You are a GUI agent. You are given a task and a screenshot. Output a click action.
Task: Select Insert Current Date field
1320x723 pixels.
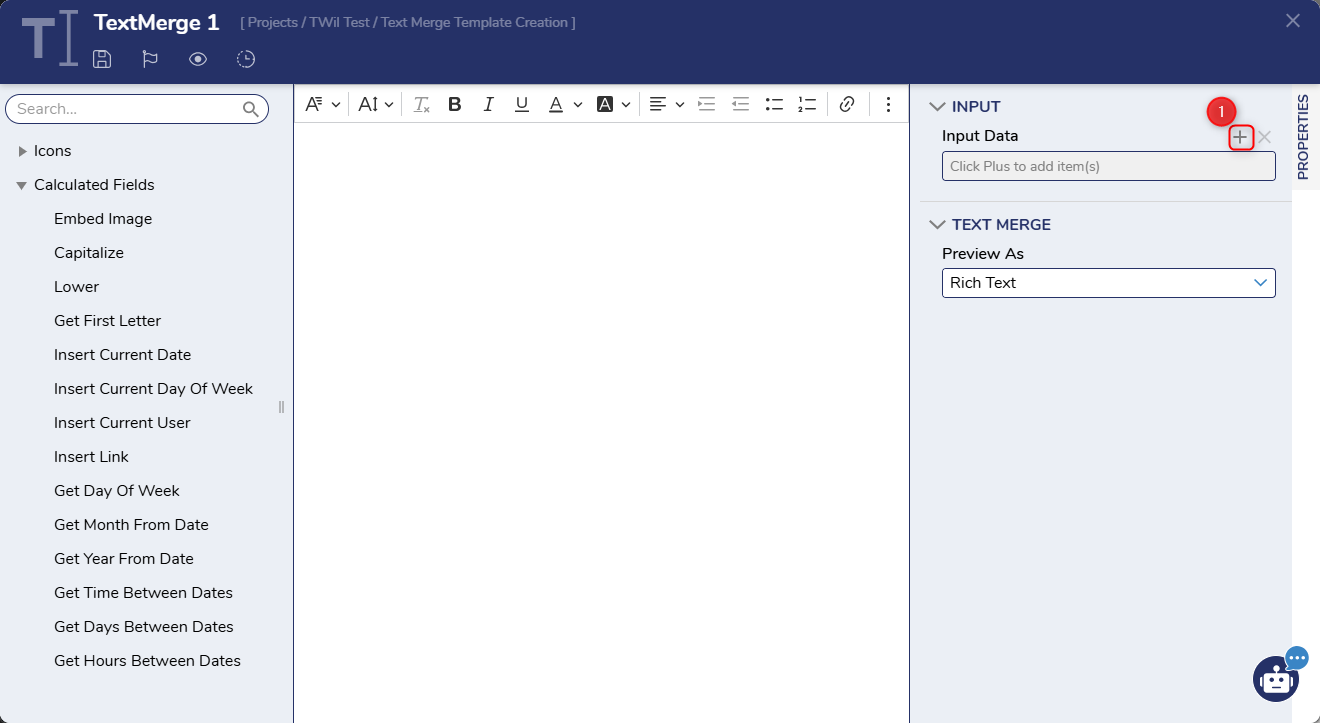(x=122, y=355)
